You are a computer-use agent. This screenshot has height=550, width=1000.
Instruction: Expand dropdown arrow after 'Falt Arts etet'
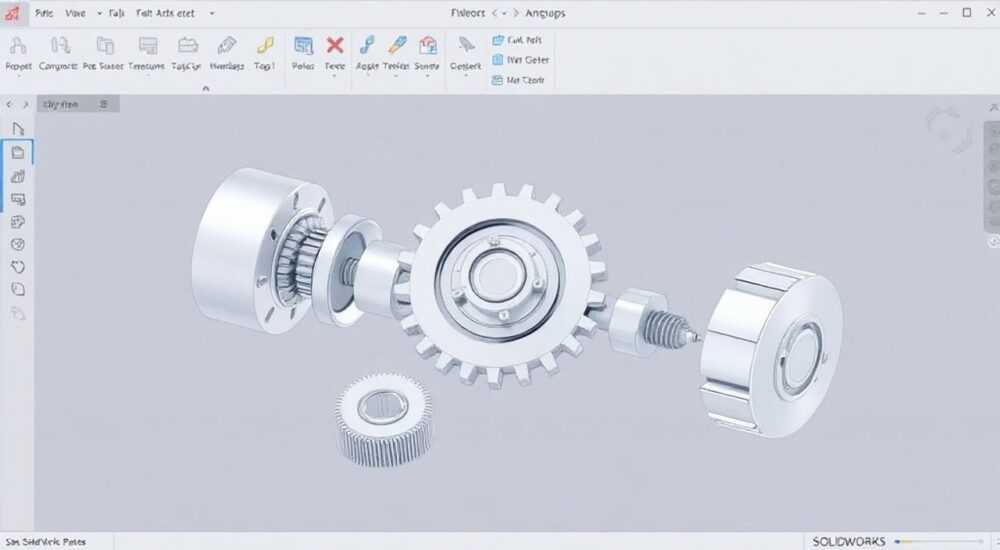point(212,13)
